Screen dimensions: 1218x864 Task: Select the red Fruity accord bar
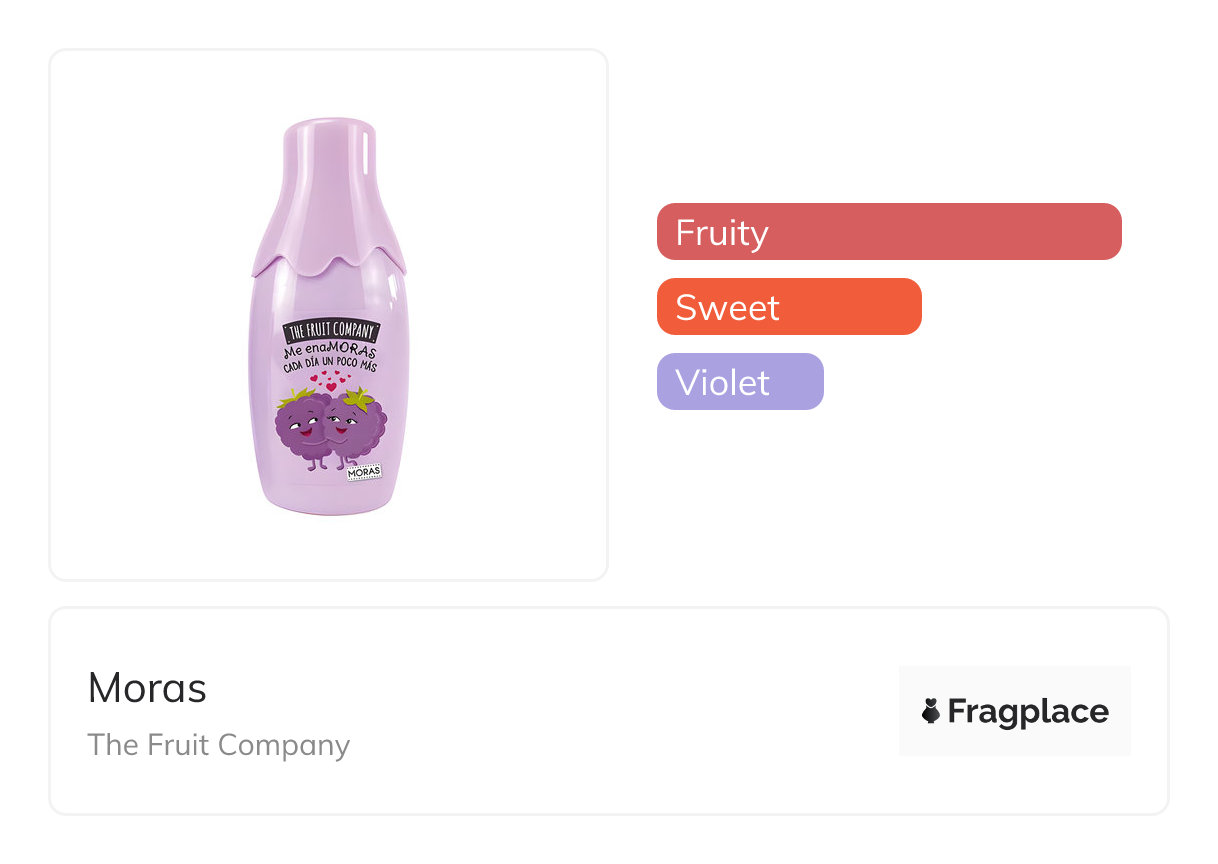pos(889,231)
